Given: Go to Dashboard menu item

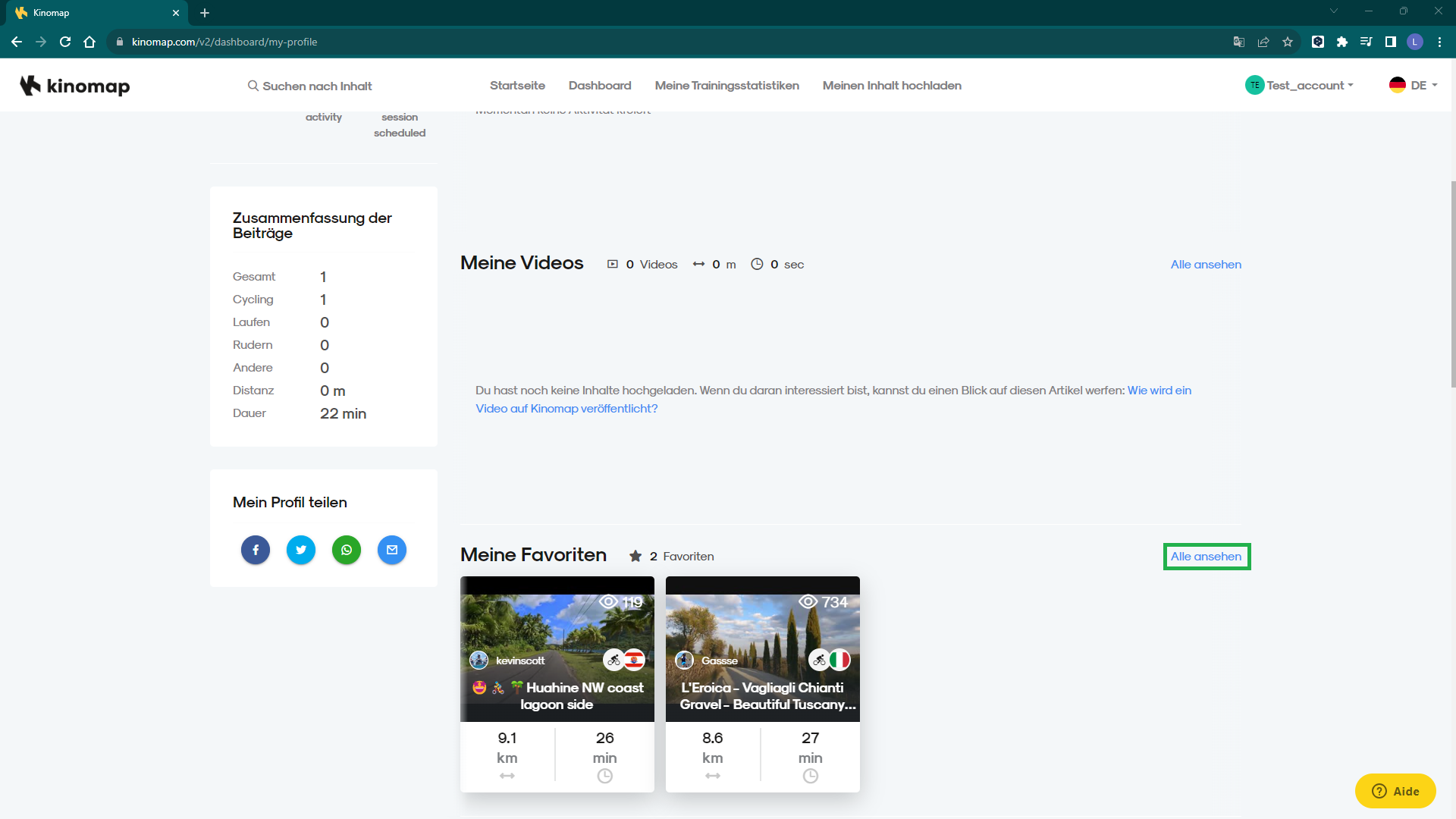Looking at the screenshot, I should click(x=600, y=86).
